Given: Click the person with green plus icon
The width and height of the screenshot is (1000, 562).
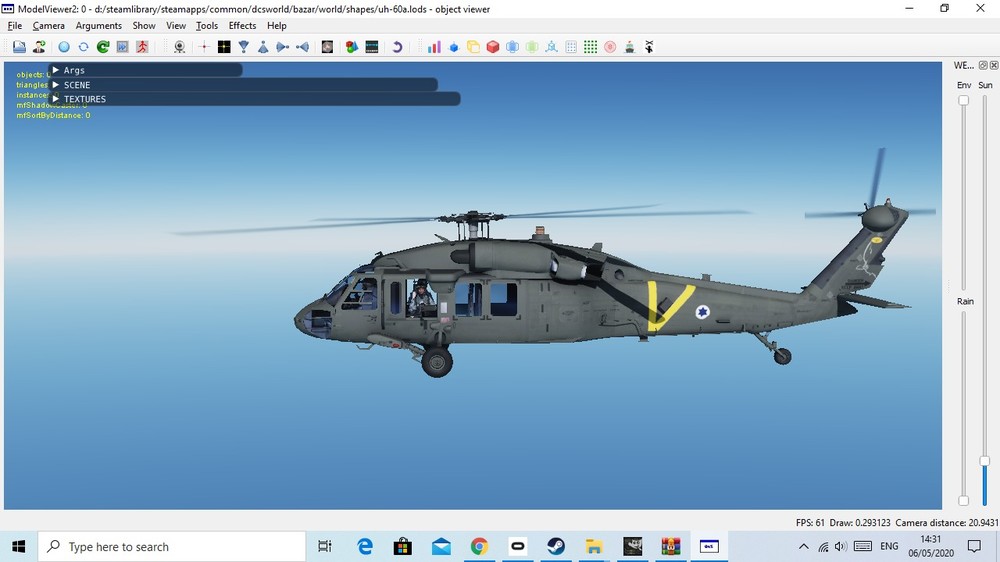Looking at the screenshot, I should [40, 47].
